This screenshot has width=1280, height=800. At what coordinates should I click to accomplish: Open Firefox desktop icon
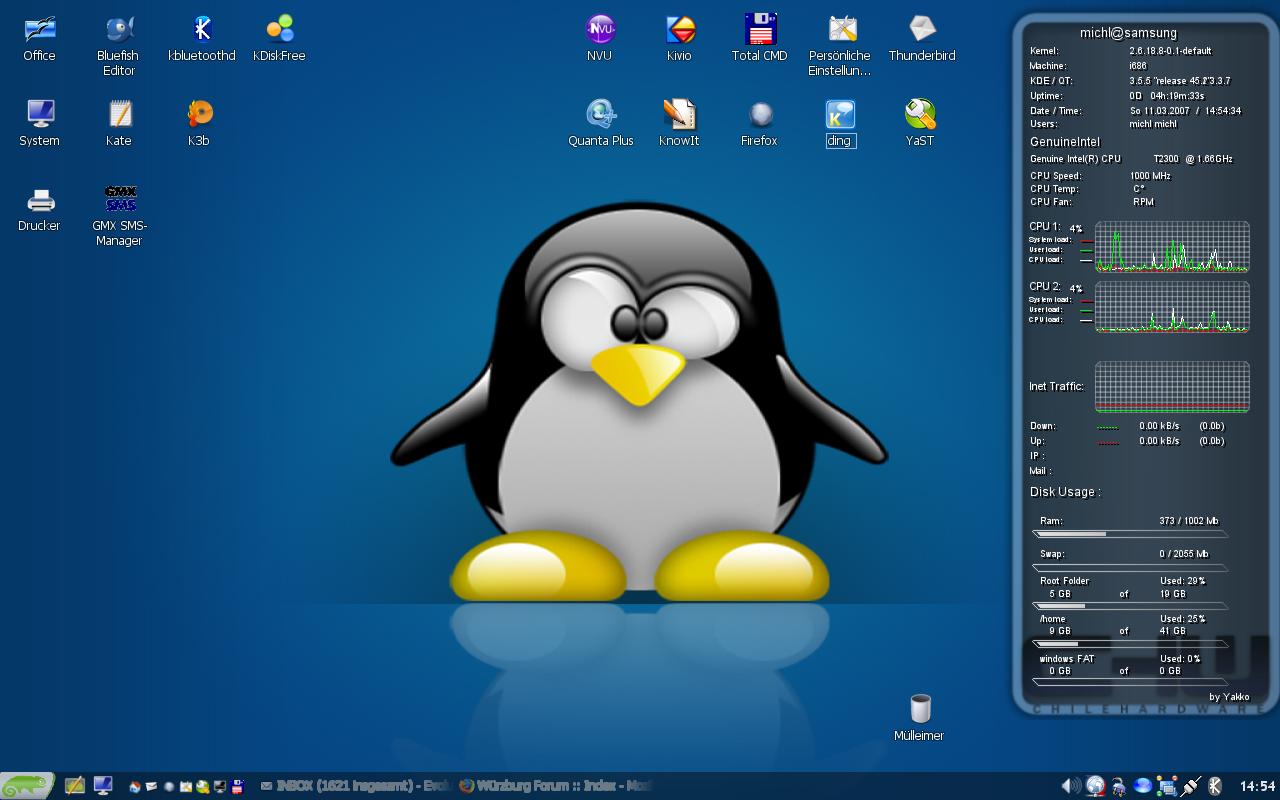pos(760,124)
